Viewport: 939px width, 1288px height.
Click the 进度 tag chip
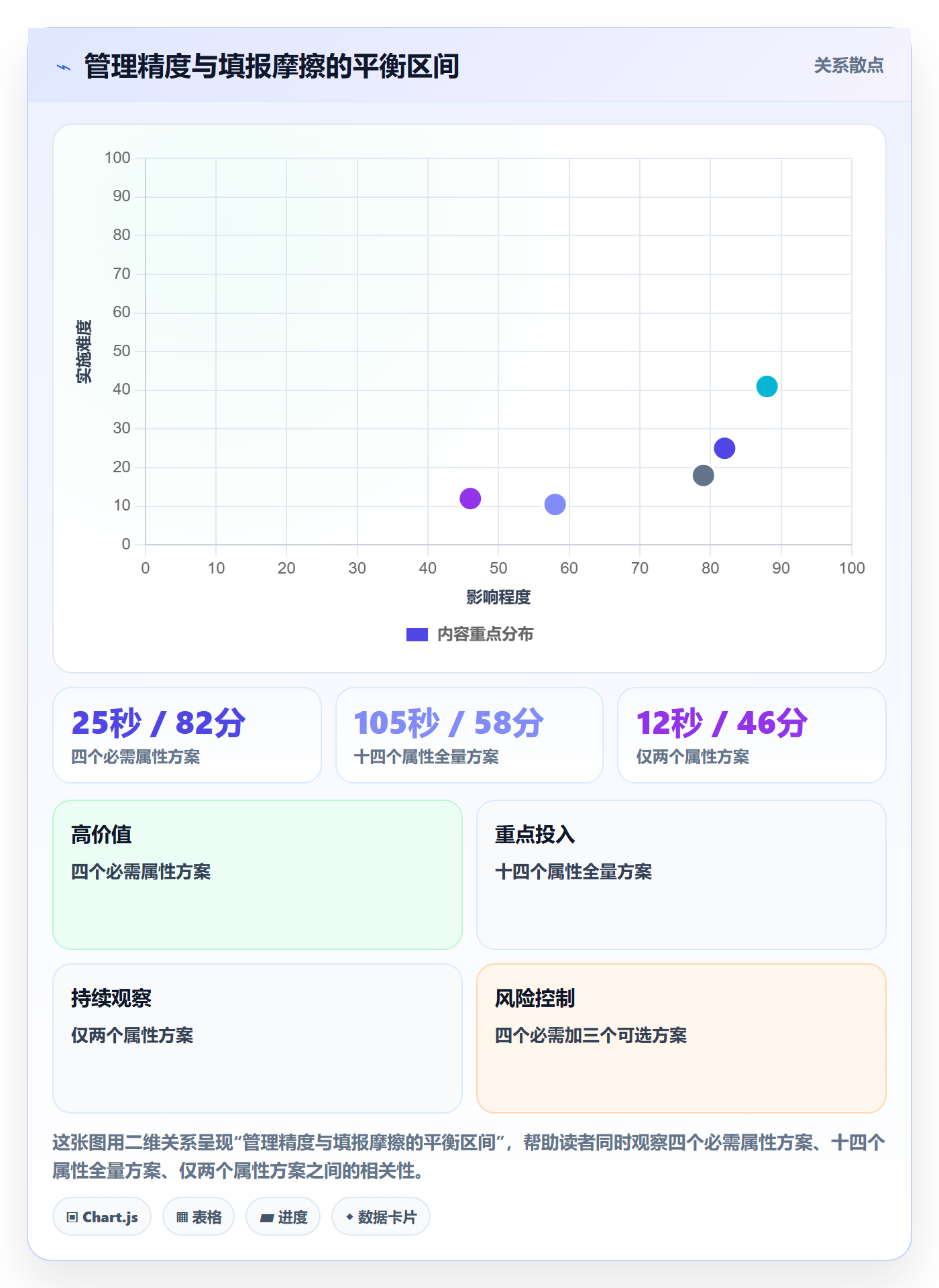[x=283, y=1217]
